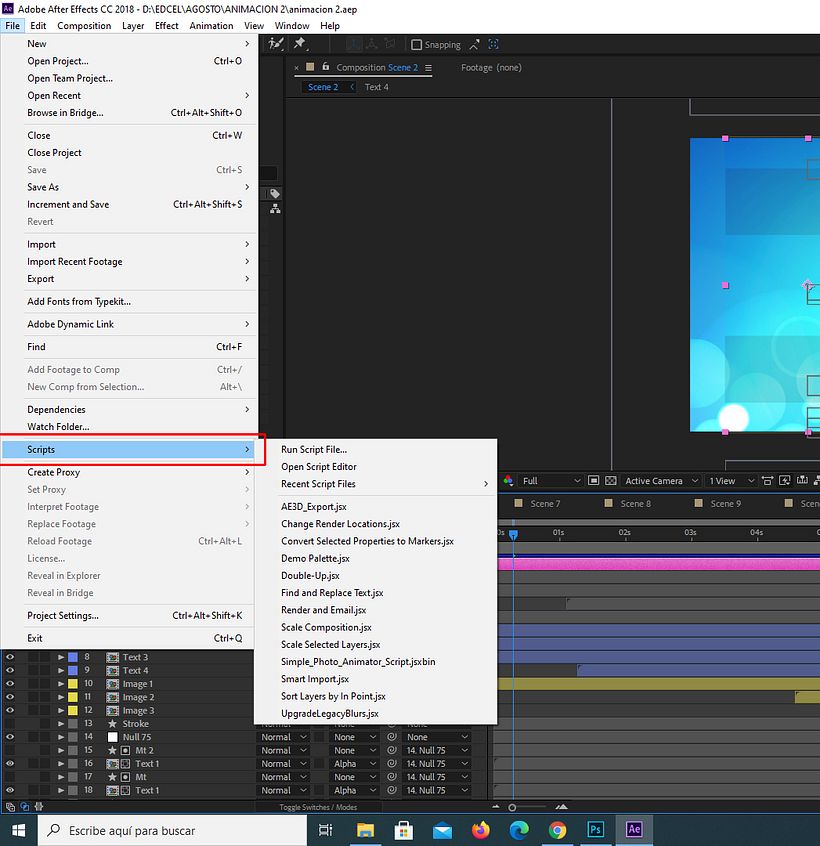Open File Explorer from the taskbar
This screenshot has width=820, height=846.
[x=365, y=829]
